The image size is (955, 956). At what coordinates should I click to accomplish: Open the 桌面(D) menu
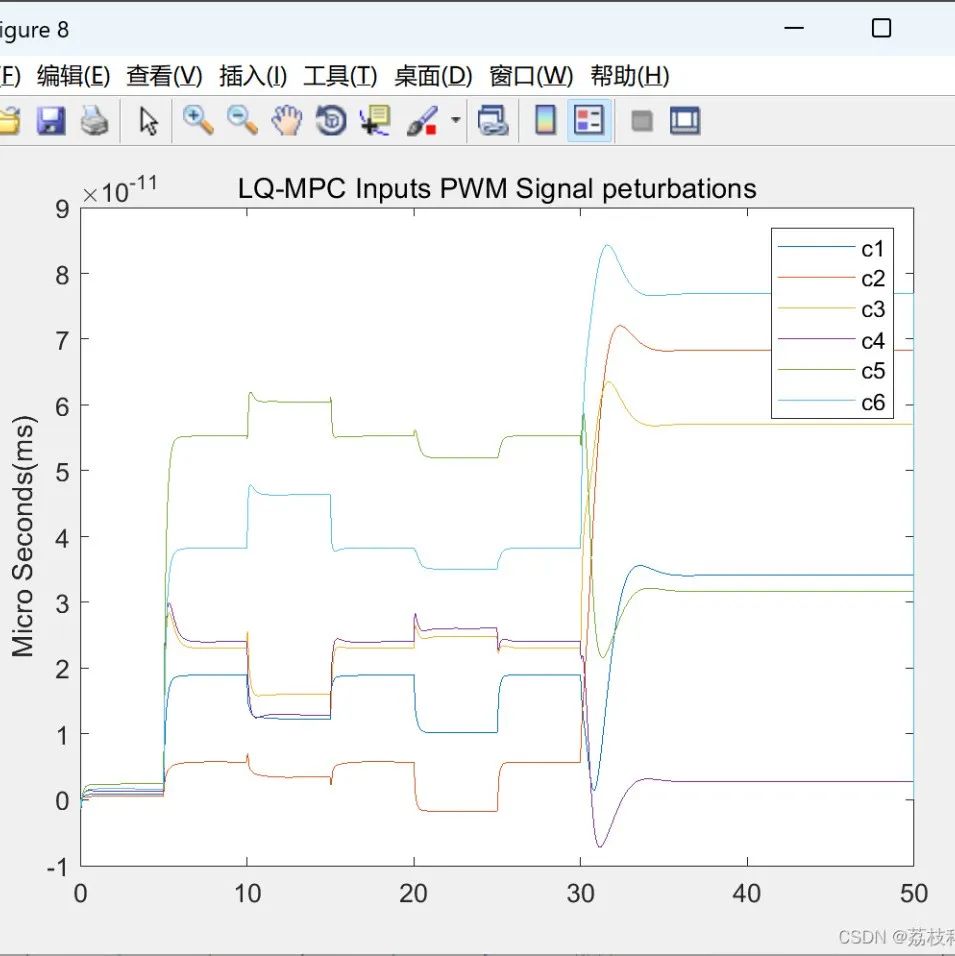[x=433, y=76]
